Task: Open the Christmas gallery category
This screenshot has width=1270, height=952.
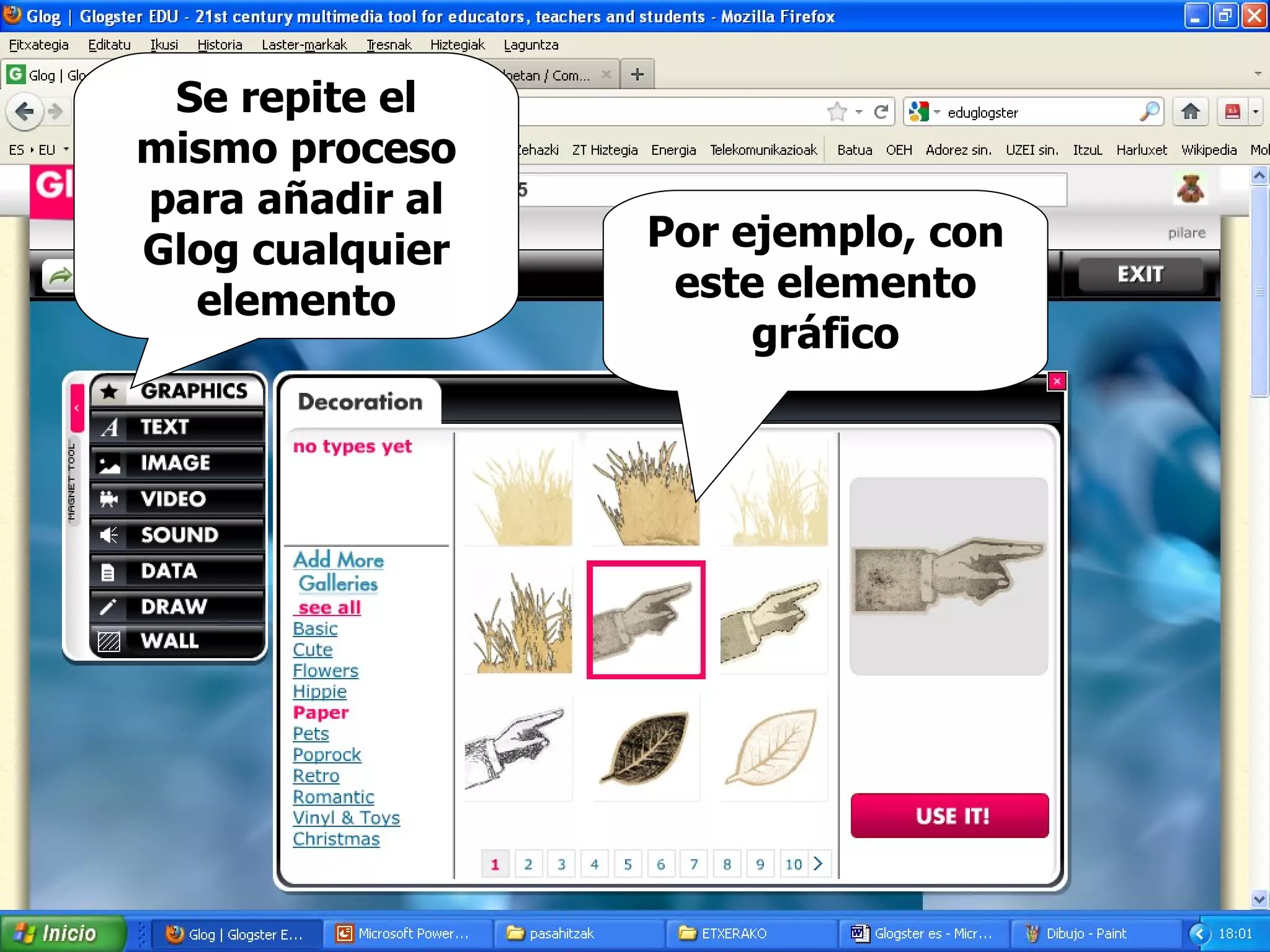Action: point(336,839)
